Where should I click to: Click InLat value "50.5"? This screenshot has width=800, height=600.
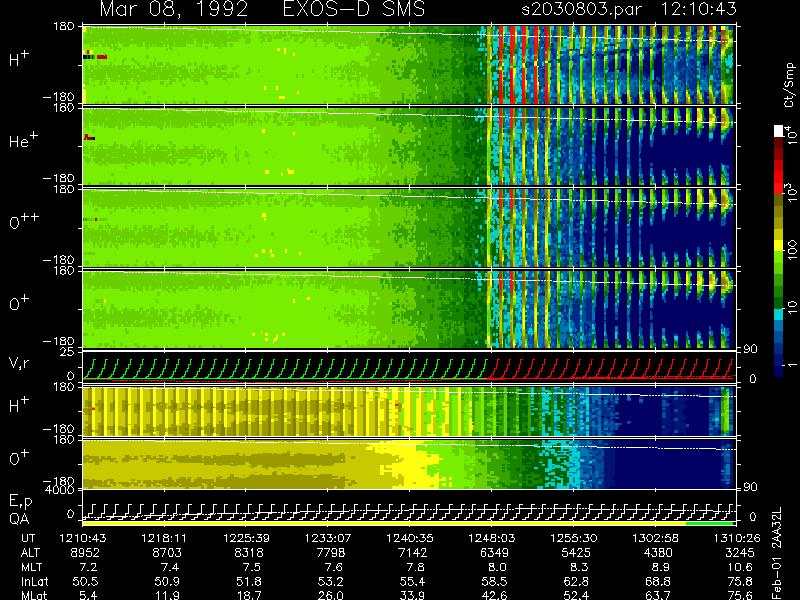pyautogui.click(x=85, y=581)
